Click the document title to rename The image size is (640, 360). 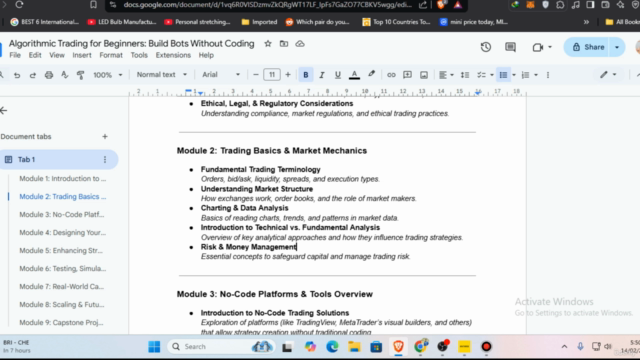[x=131, y=43]
